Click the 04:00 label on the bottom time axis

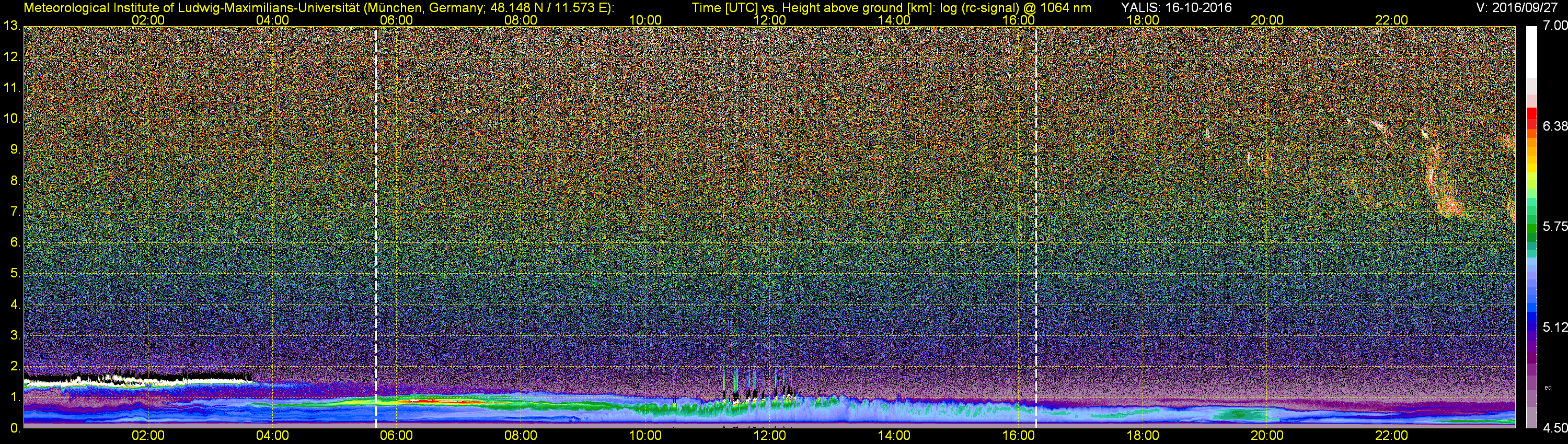(272, 436)
